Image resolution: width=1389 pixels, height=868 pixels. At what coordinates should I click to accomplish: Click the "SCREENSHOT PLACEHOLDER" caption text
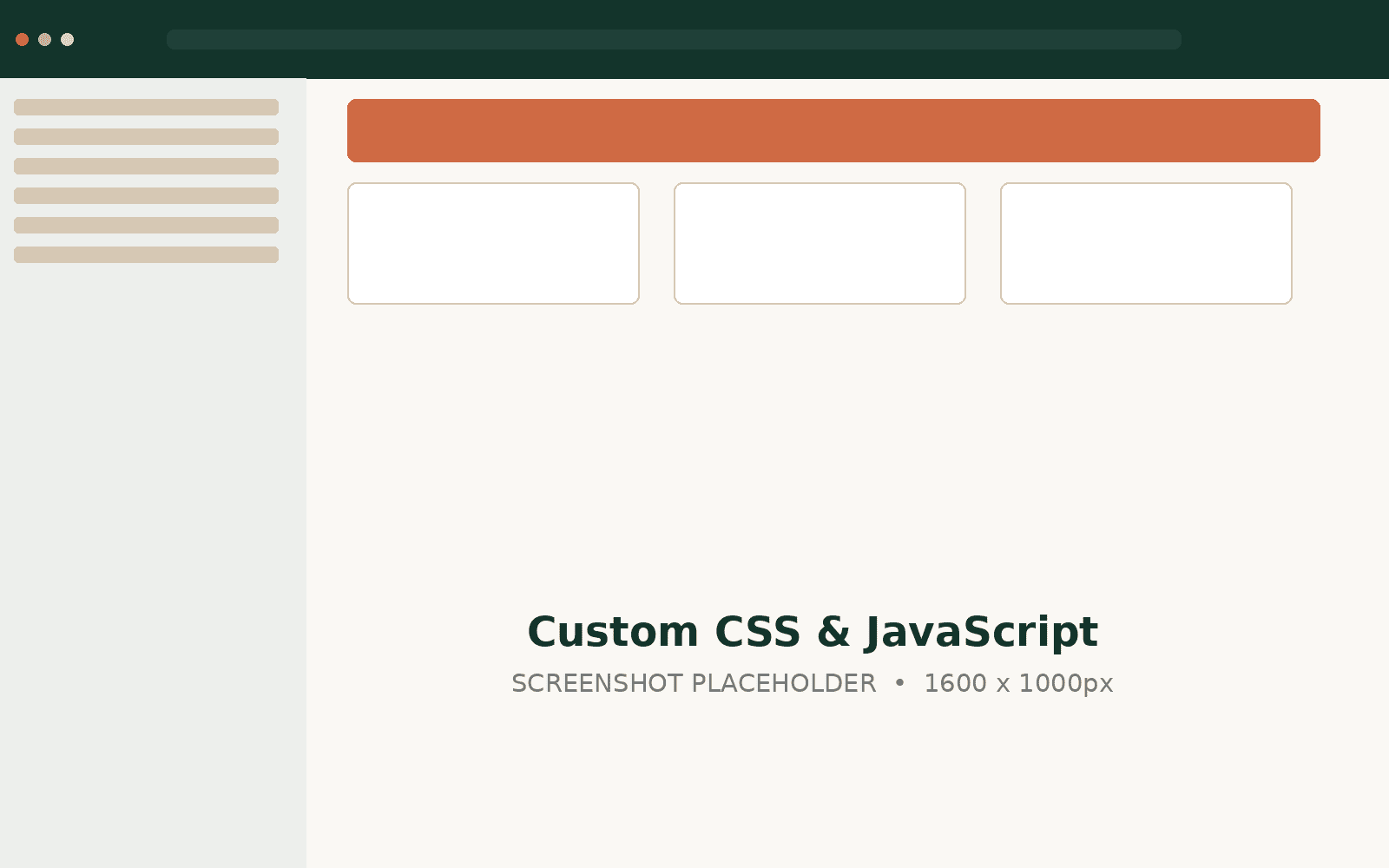694,684
